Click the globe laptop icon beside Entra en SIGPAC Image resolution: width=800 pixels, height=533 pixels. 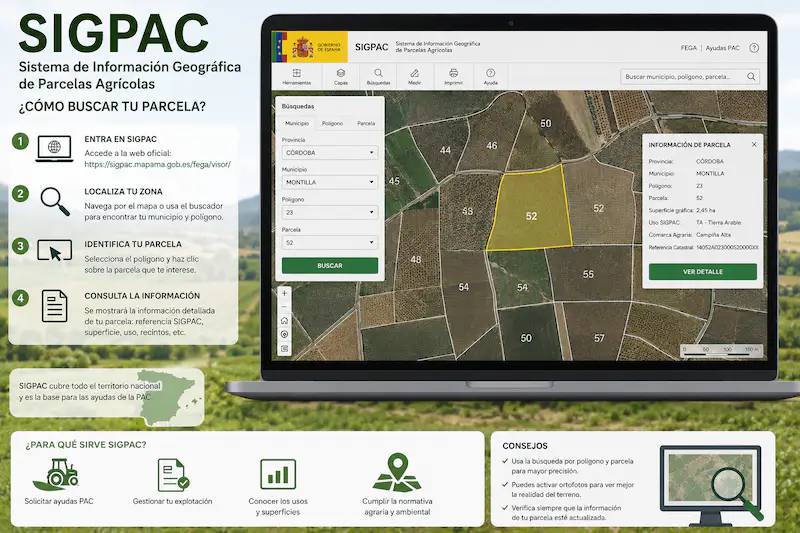tap(54, 149)
